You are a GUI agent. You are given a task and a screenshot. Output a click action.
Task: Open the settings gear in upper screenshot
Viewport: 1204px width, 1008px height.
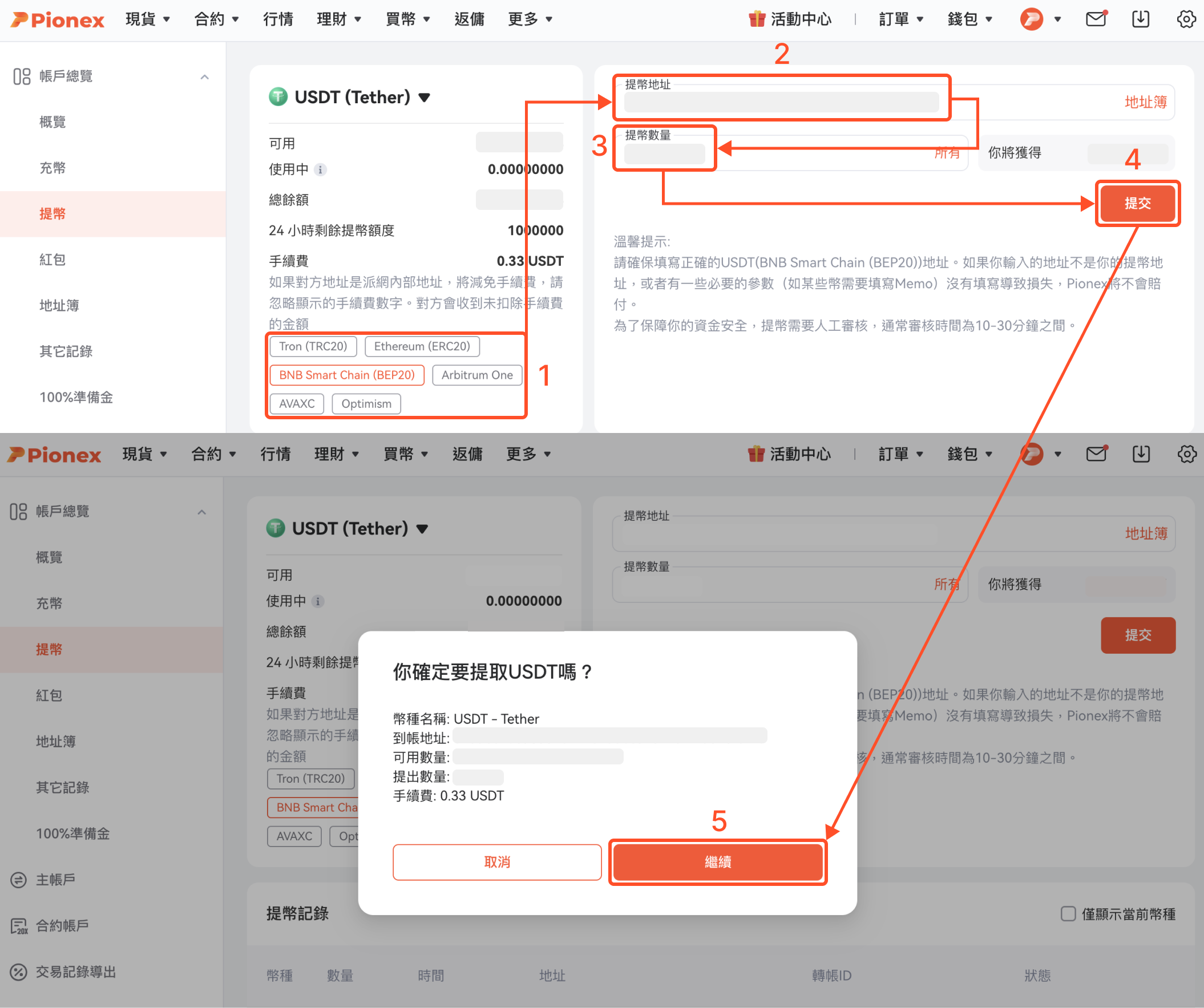tap(1186, 19)
